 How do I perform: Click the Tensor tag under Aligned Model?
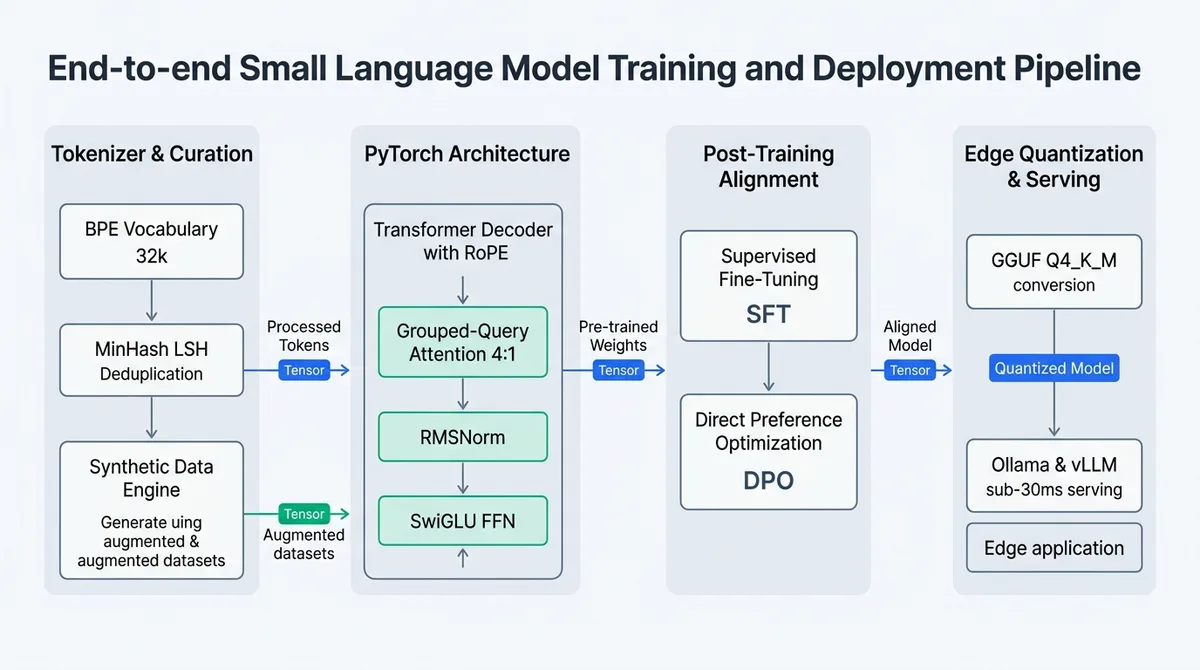pos(910,370)
